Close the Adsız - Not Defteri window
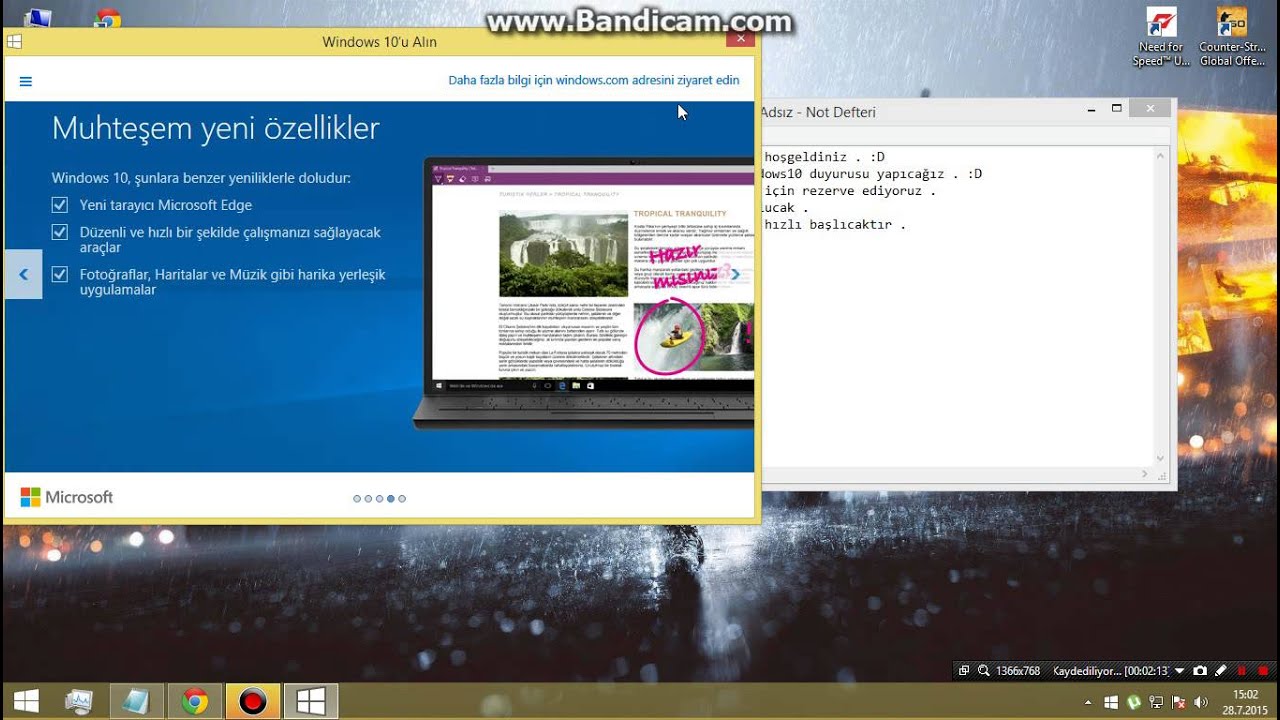 (x=1151, y=108)
